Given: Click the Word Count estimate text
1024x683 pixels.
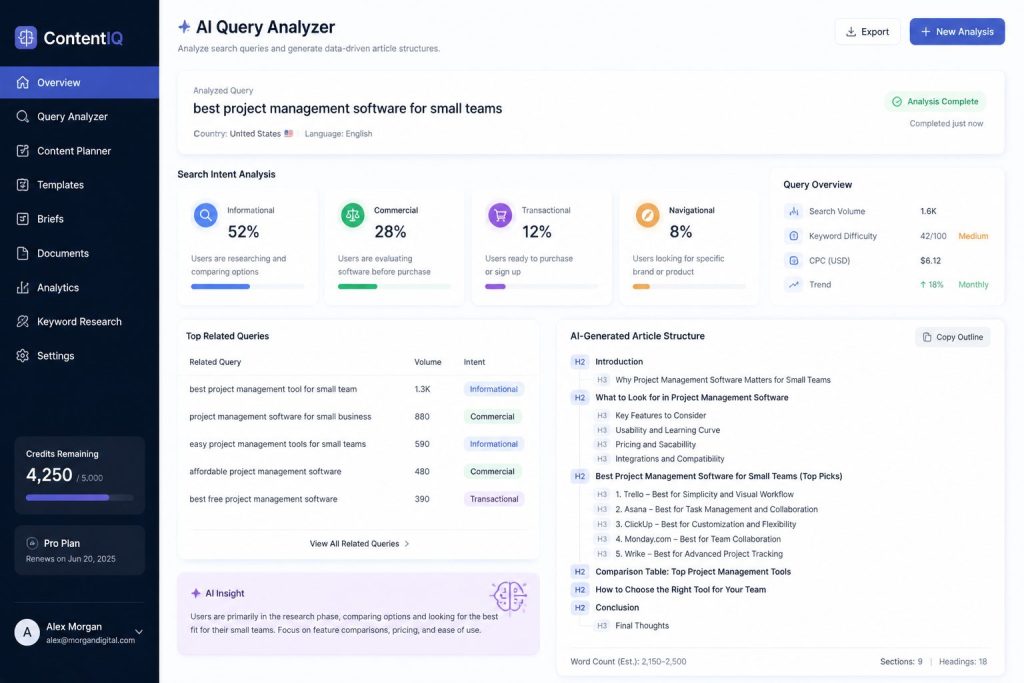Looking at the screenshot, I should [628, 661].
